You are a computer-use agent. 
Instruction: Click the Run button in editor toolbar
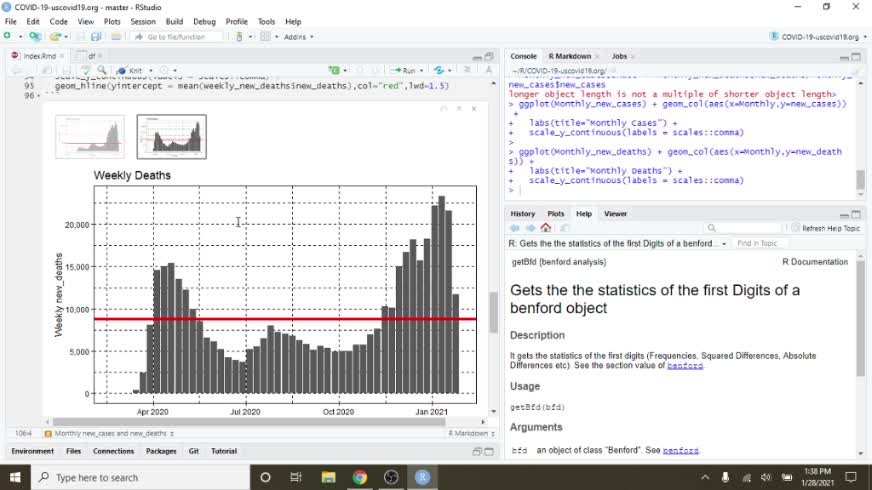click(x=403, y=71)
